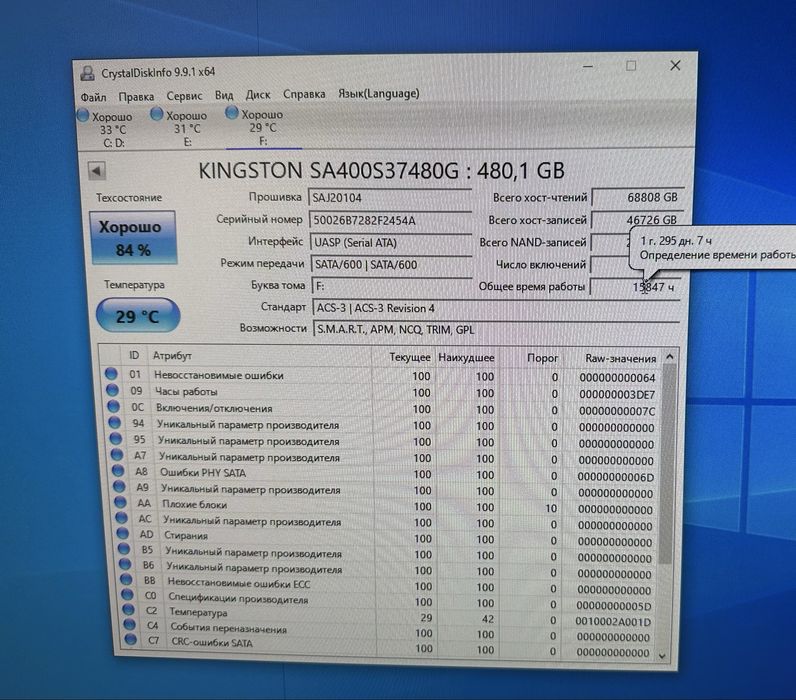Select the События переназначения attribute row
This screenshot has height=700, width=796.
click(390, 631)
